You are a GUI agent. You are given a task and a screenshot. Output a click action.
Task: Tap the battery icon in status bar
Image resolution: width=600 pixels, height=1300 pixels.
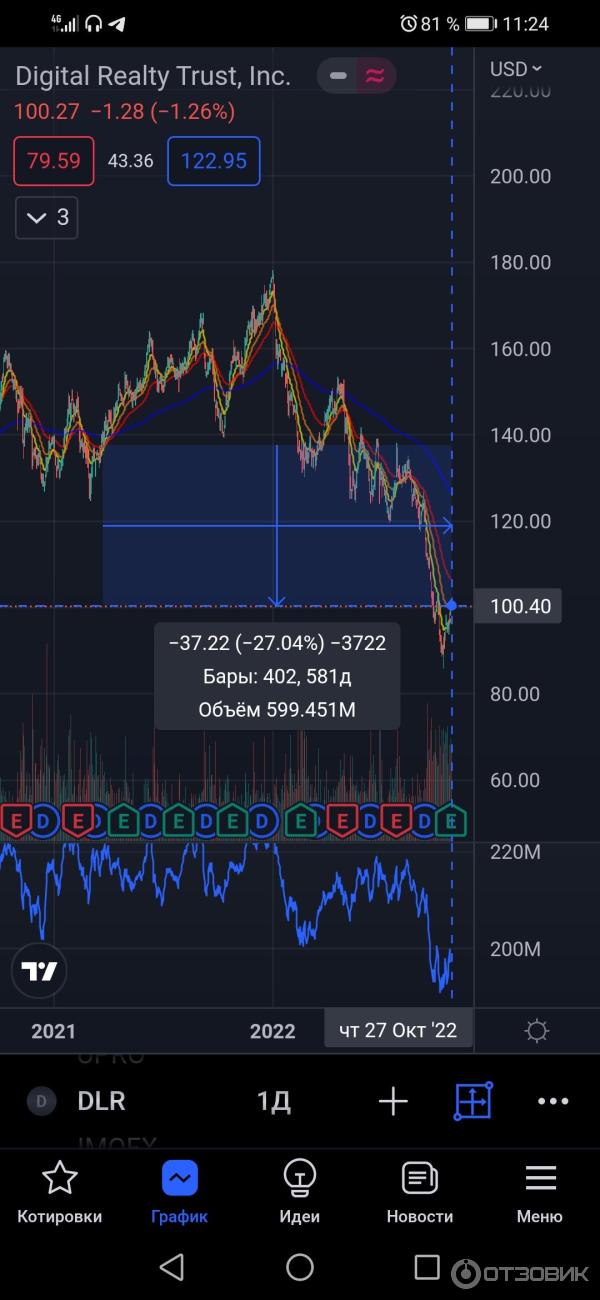pyautogui.click(x=481, y=23)
